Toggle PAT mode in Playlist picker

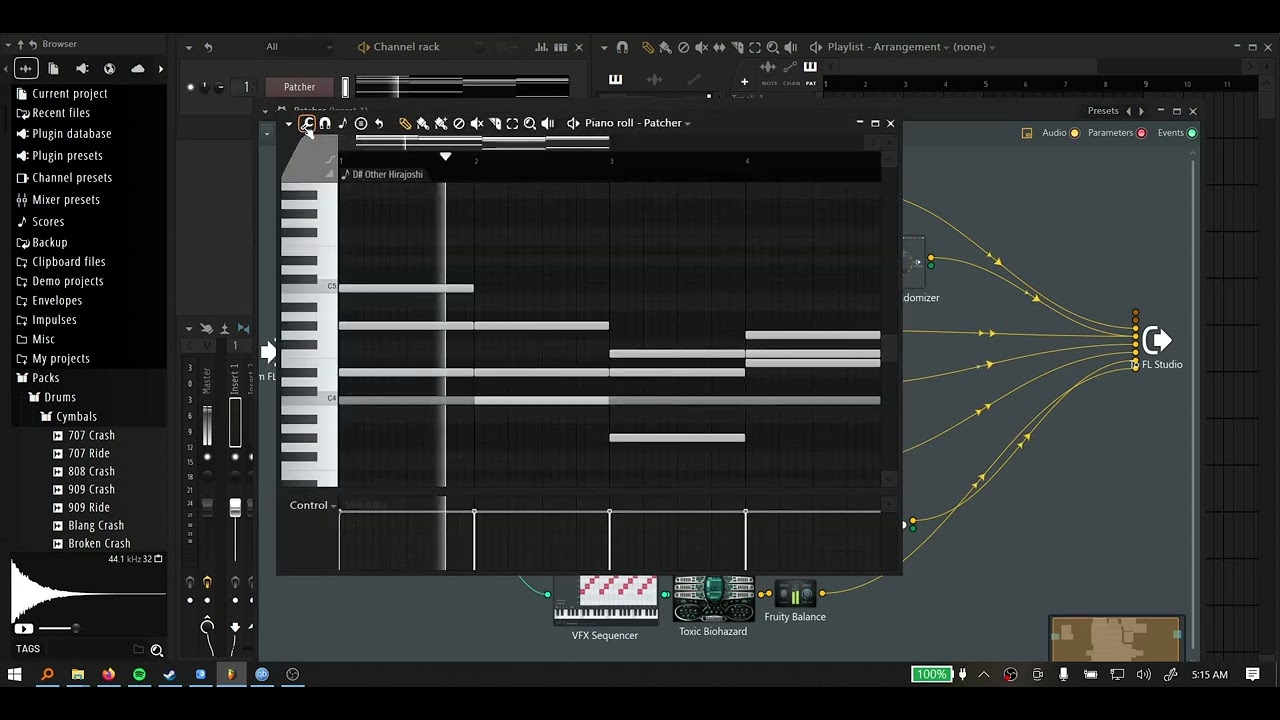[811, 82]
